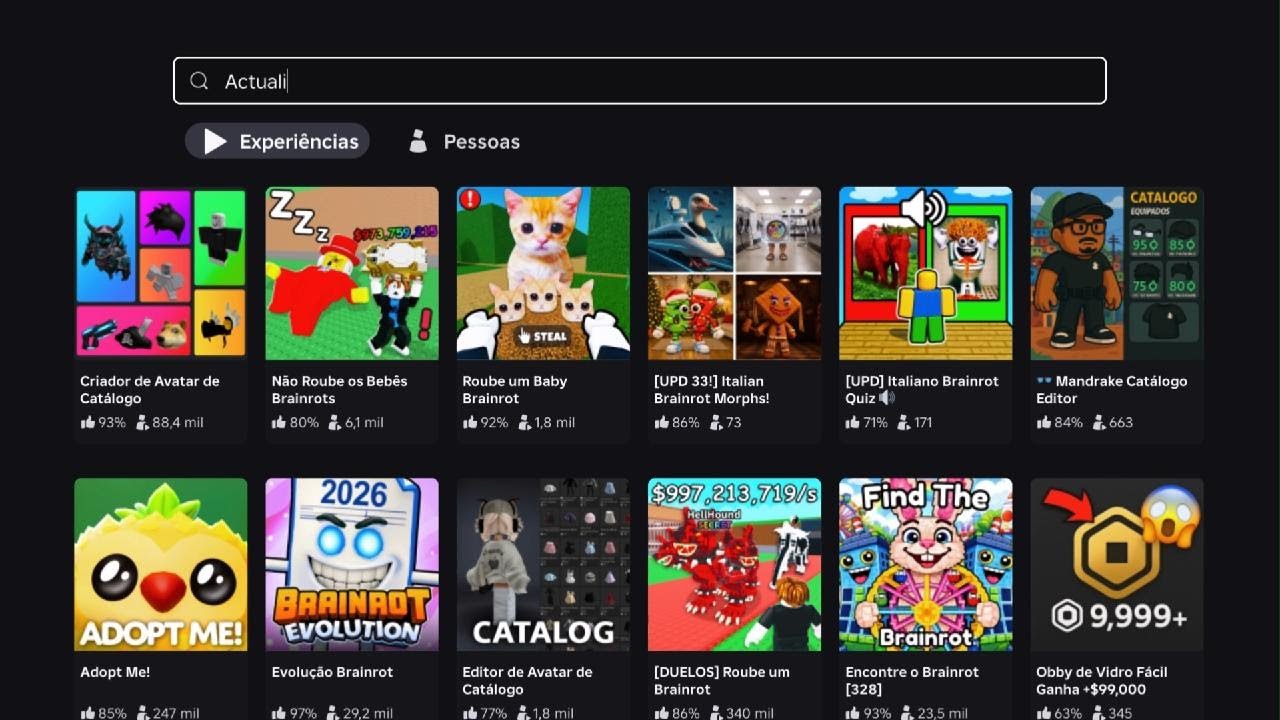Click the play icon in the Experiências tab

click(x=214, y=141)
